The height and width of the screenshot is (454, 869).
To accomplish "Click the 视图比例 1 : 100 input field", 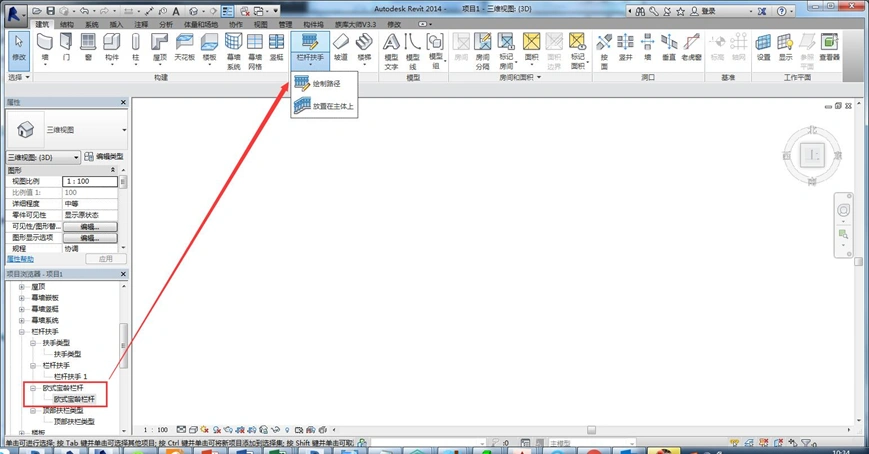I will [90, 181].
